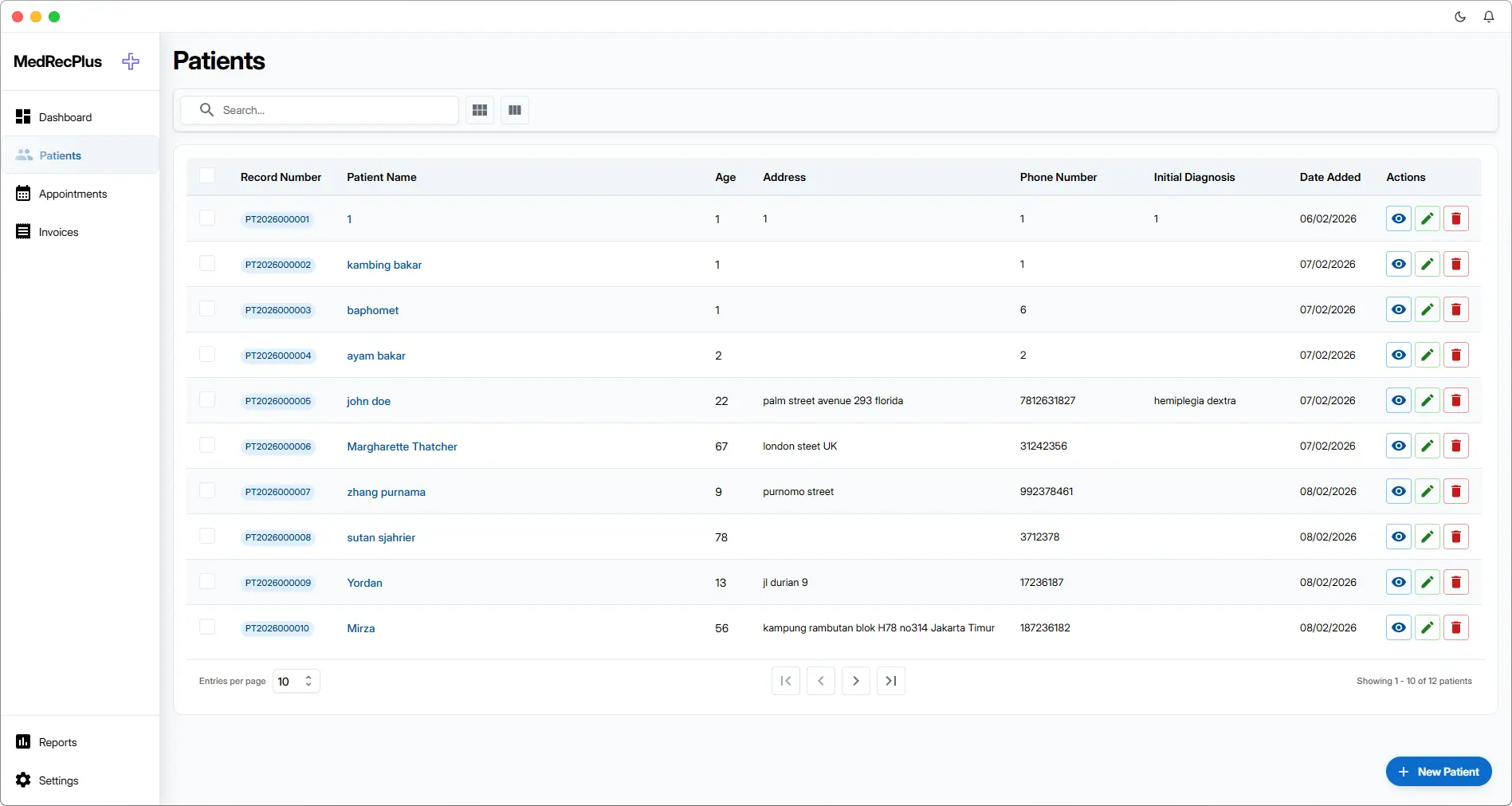Go to first page of patients
The height and width of the screenshot is (806, 1512).
pyautogui.click(x=786, y=681)
